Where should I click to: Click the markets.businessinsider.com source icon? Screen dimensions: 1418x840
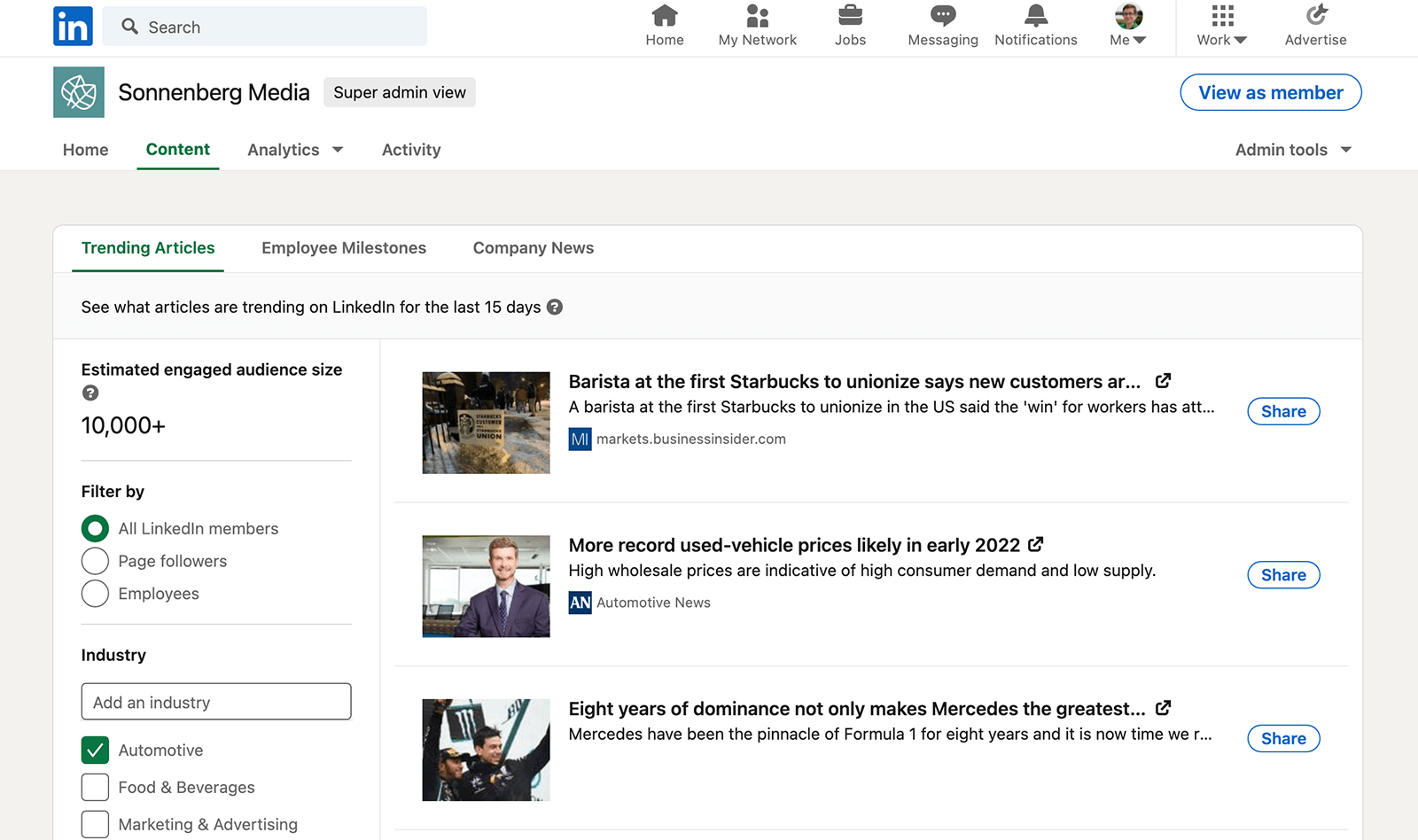coord(580,439)
